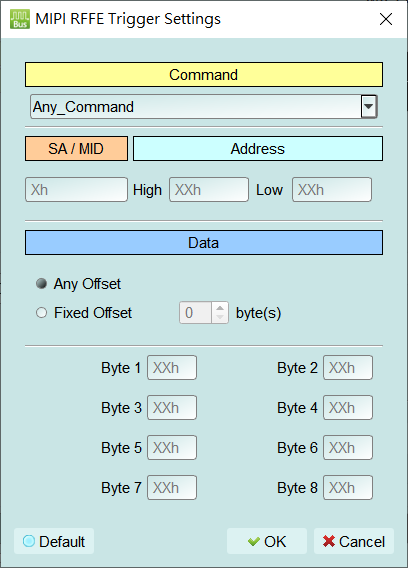
Task: Select the Fixed Offset radio button
Action: 41,312
